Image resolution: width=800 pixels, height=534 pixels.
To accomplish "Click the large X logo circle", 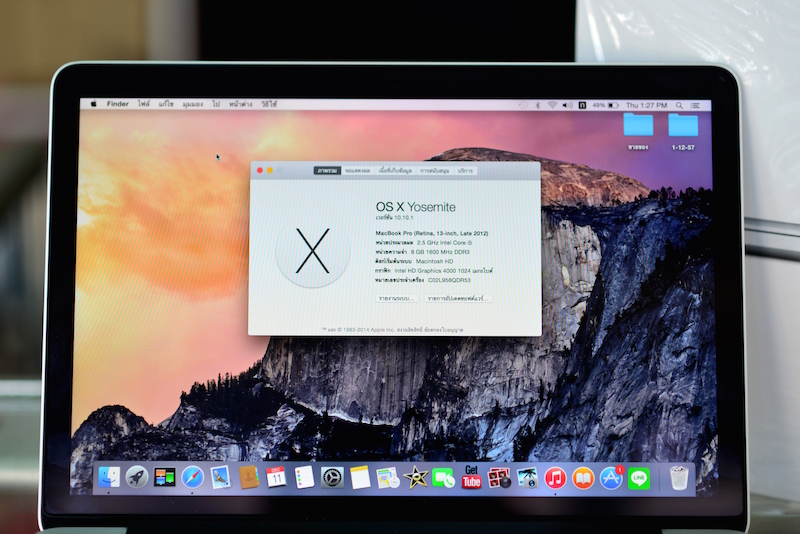I will click(312, 250).
